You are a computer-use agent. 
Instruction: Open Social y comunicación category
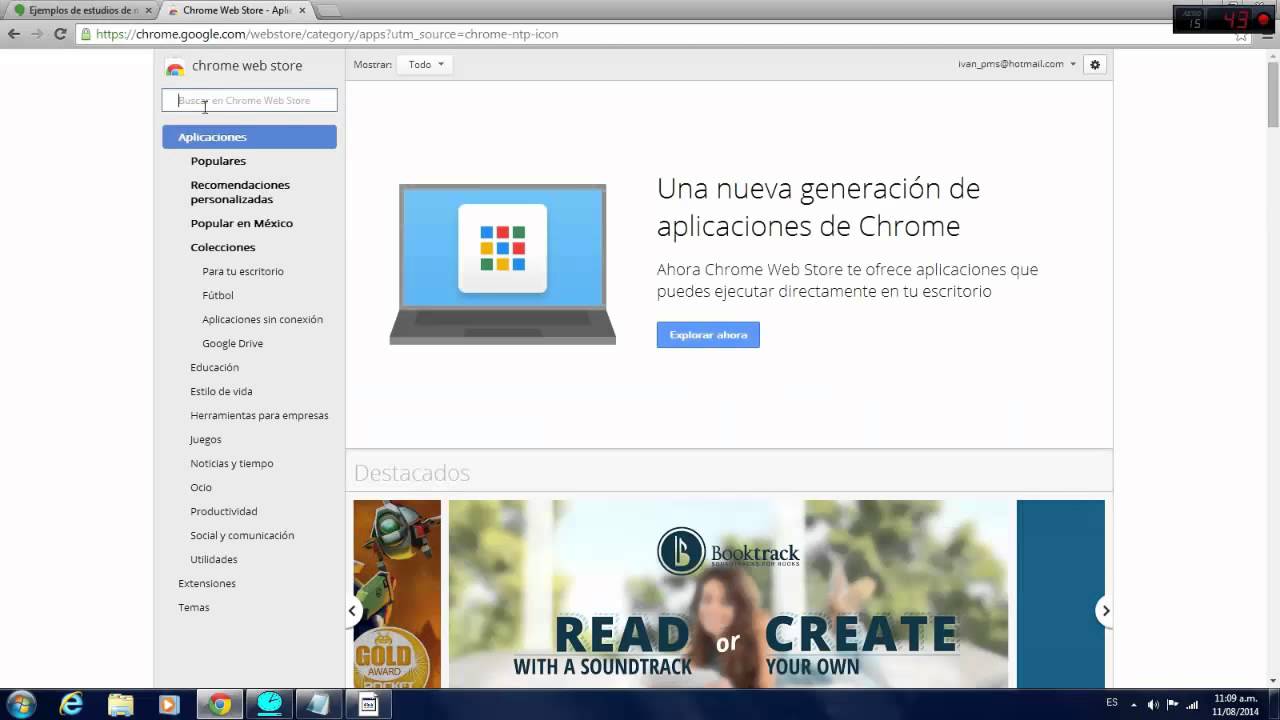(242, 535)
